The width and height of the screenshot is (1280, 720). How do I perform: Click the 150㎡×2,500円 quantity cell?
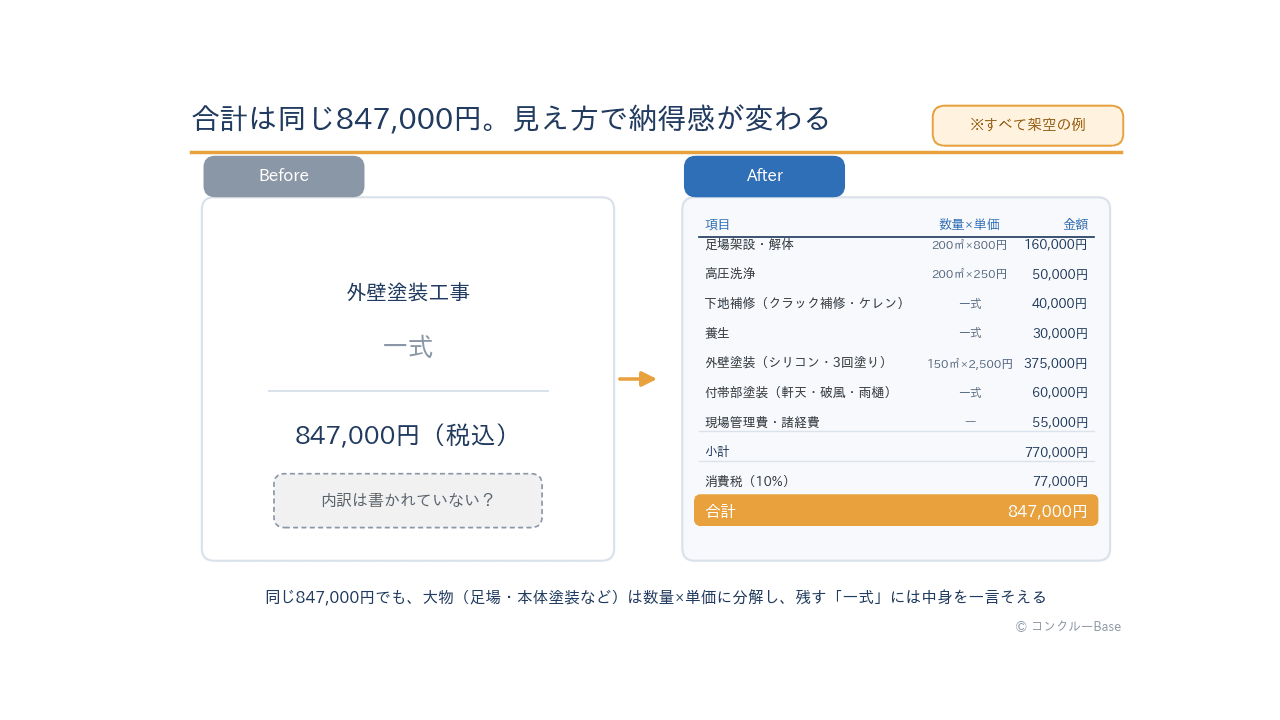click(x=969, y=363)
